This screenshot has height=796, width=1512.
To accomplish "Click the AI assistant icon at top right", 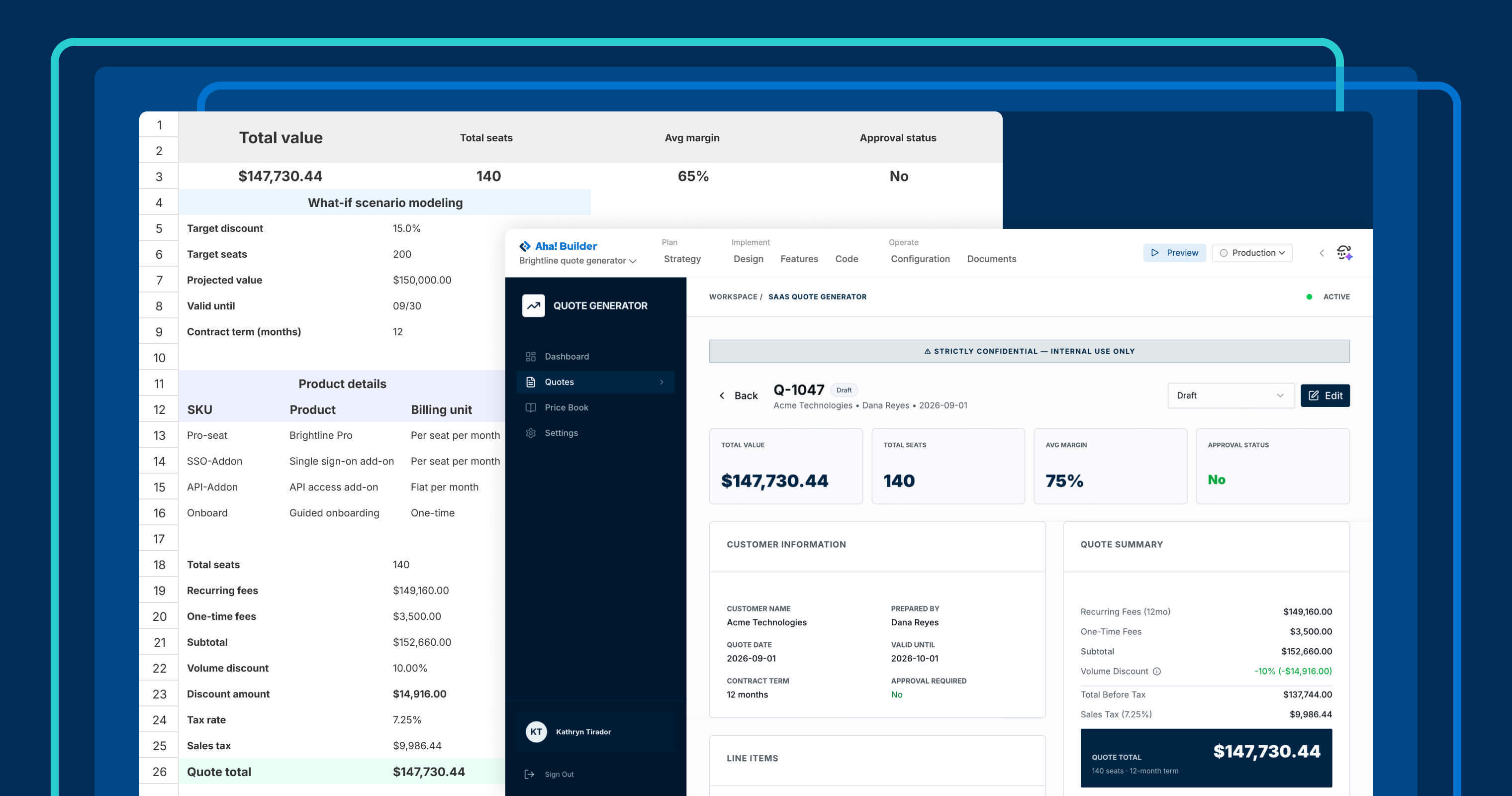I will [1344, 253].
